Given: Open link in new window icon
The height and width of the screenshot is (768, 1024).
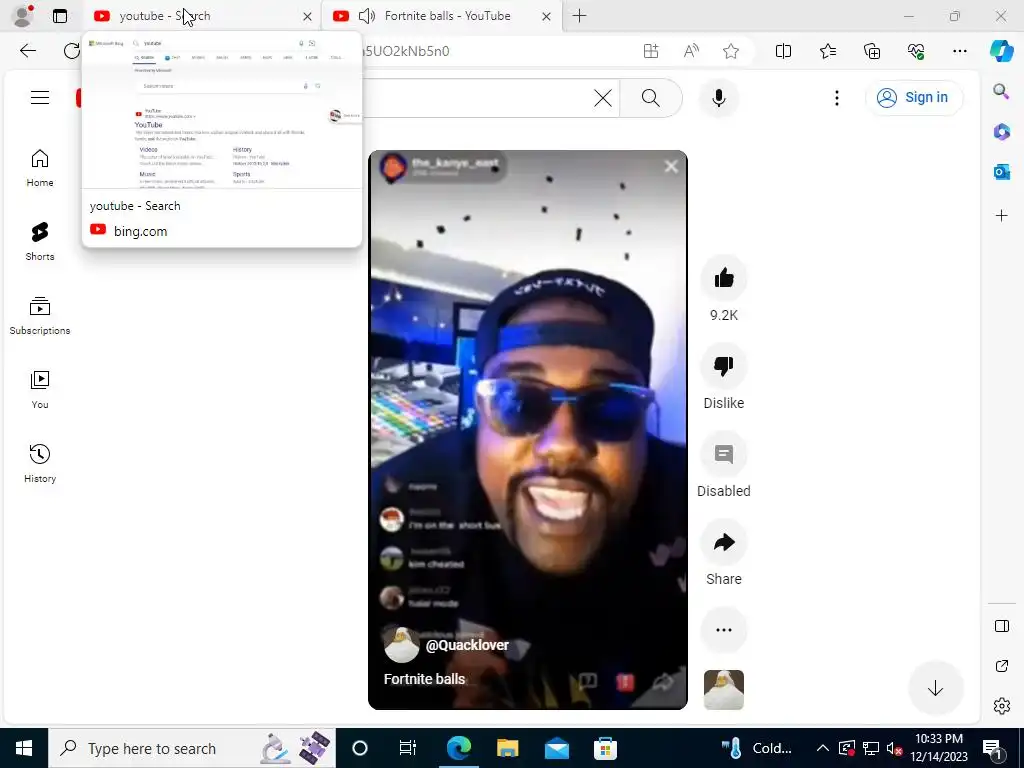Looking at the screenshot, I should tap(1001, 666).
